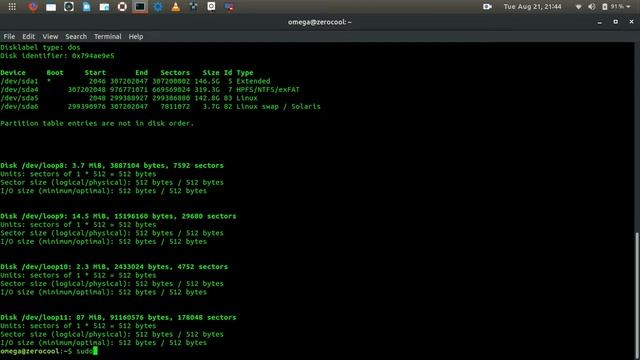The height and width of the screenshot is (360, 640).
Task: Minimize the terminal window
Action: tap(600, 22)
